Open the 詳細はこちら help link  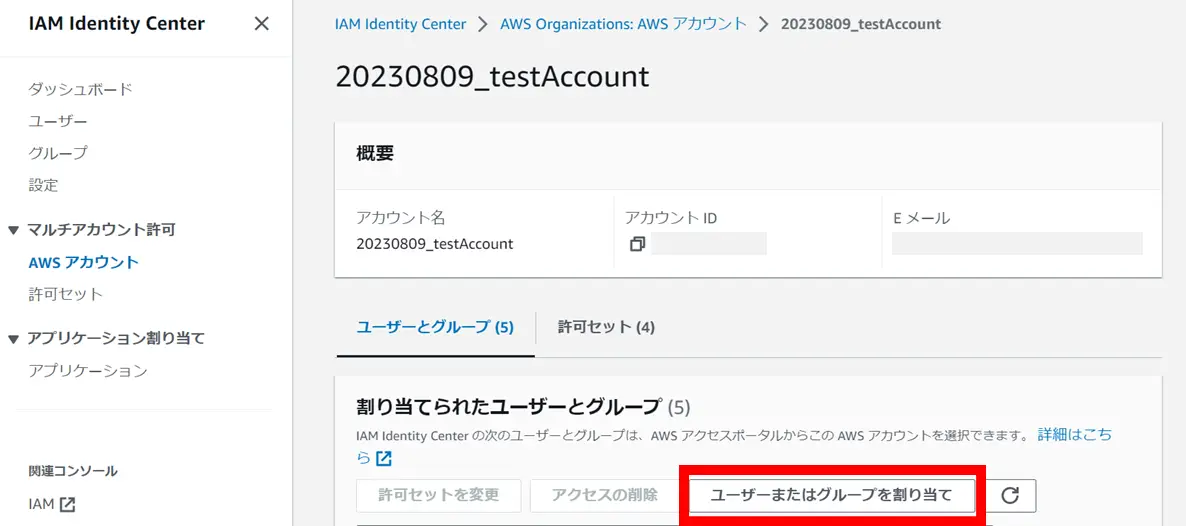1075,435
